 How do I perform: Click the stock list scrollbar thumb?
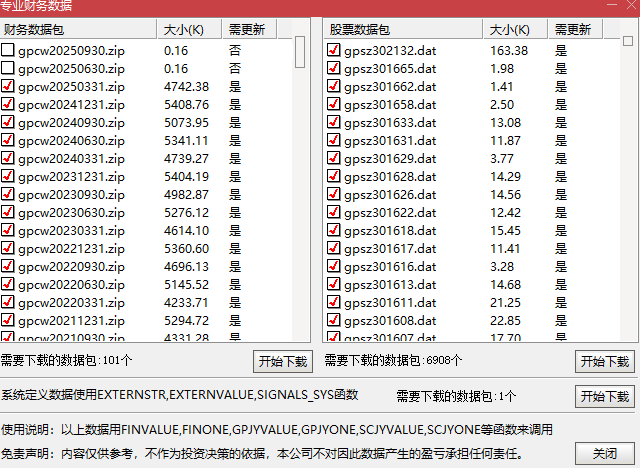tap(628, 41)
